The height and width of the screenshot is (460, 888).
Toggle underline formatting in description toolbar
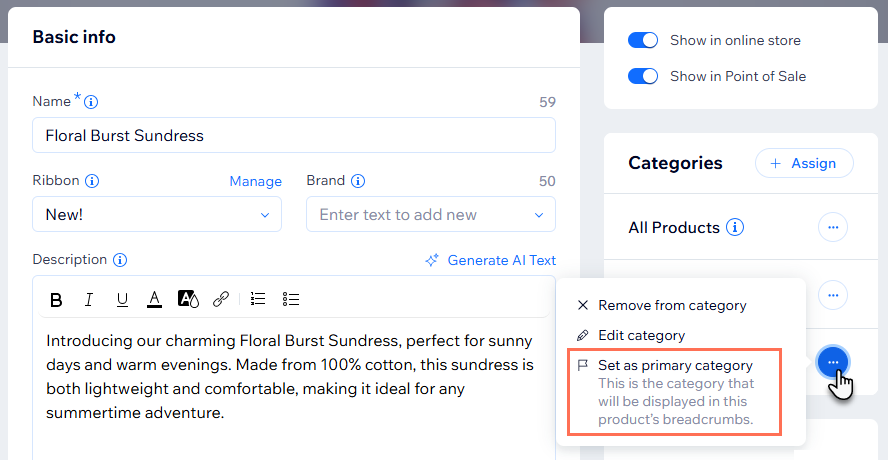point(122,299)
